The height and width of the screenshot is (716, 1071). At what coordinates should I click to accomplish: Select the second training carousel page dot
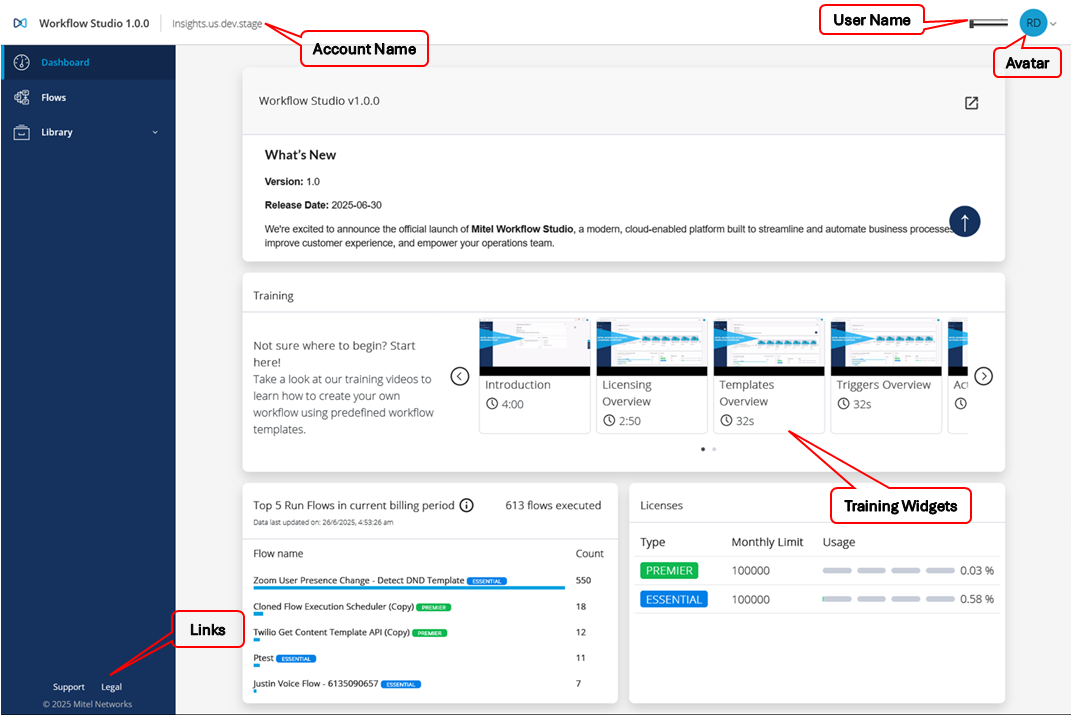[x=714, y=449]
